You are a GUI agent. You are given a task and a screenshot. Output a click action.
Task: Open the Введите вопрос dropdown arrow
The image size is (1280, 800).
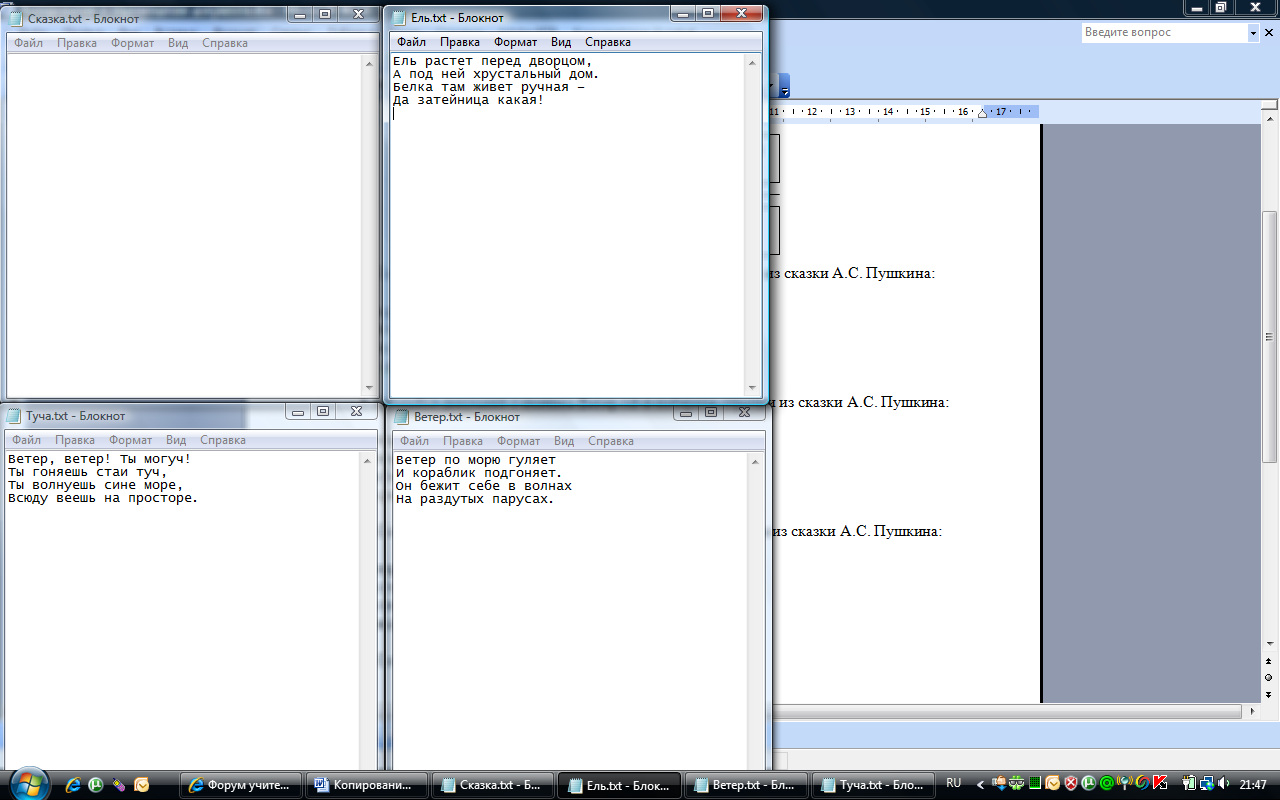point(1253,33)
